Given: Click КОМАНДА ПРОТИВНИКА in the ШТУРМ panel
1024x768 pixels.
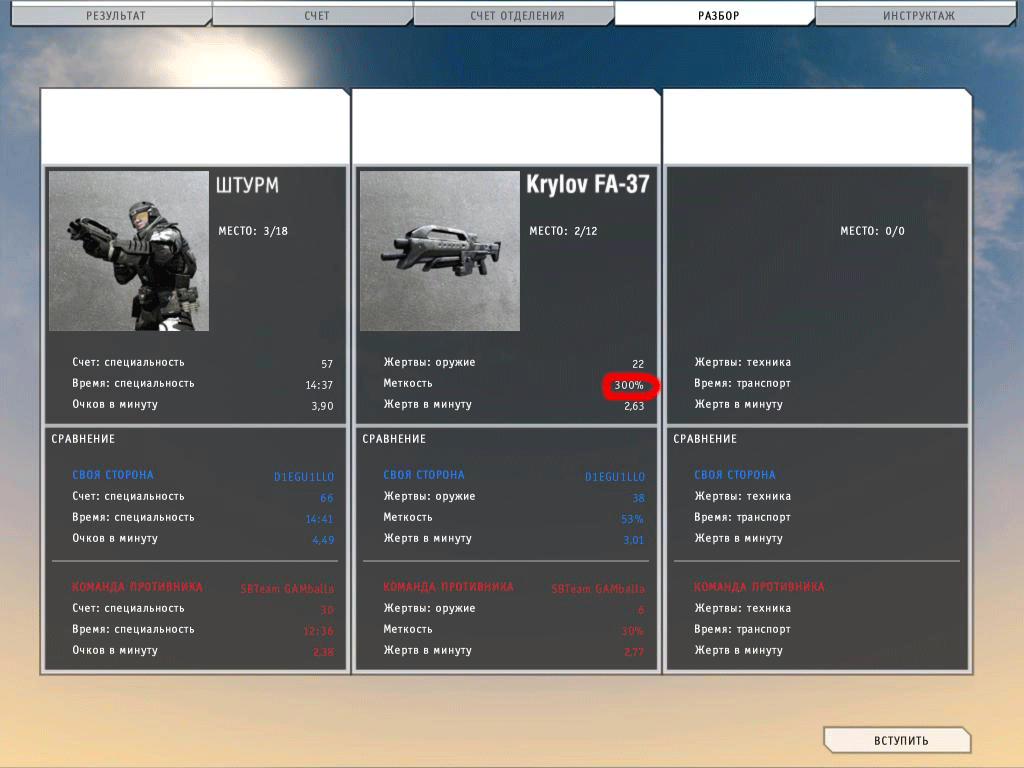Looking at the screenshot, I should click(x=137, y=586).
